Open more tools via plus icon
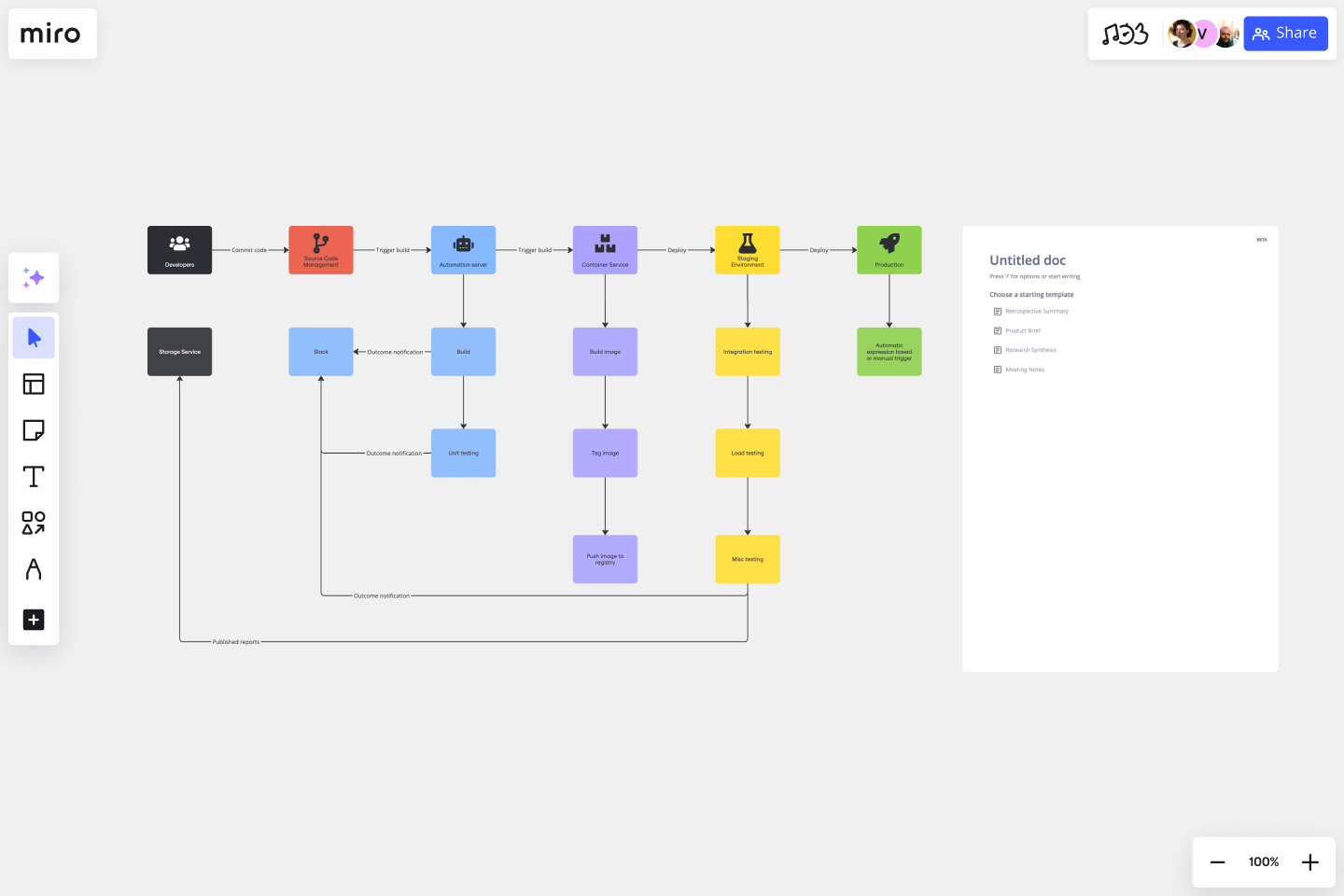 click(x=34, y=620)
